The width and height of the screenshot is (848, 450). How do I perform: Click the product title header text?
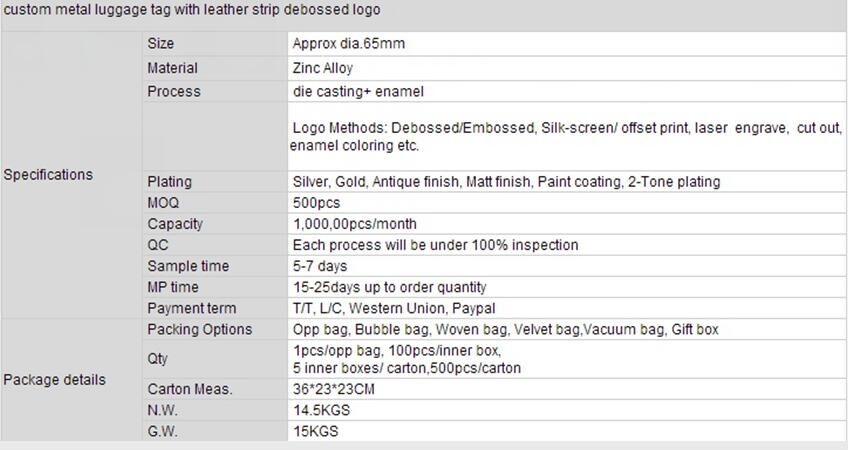pyautogui.click(x=192, y=10)
